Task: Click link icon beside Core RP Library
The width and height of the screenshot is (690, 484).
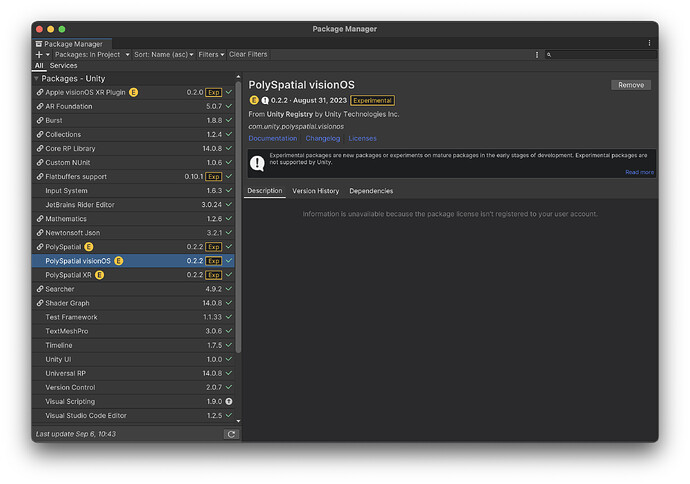Action: click(x=40, y=149)
